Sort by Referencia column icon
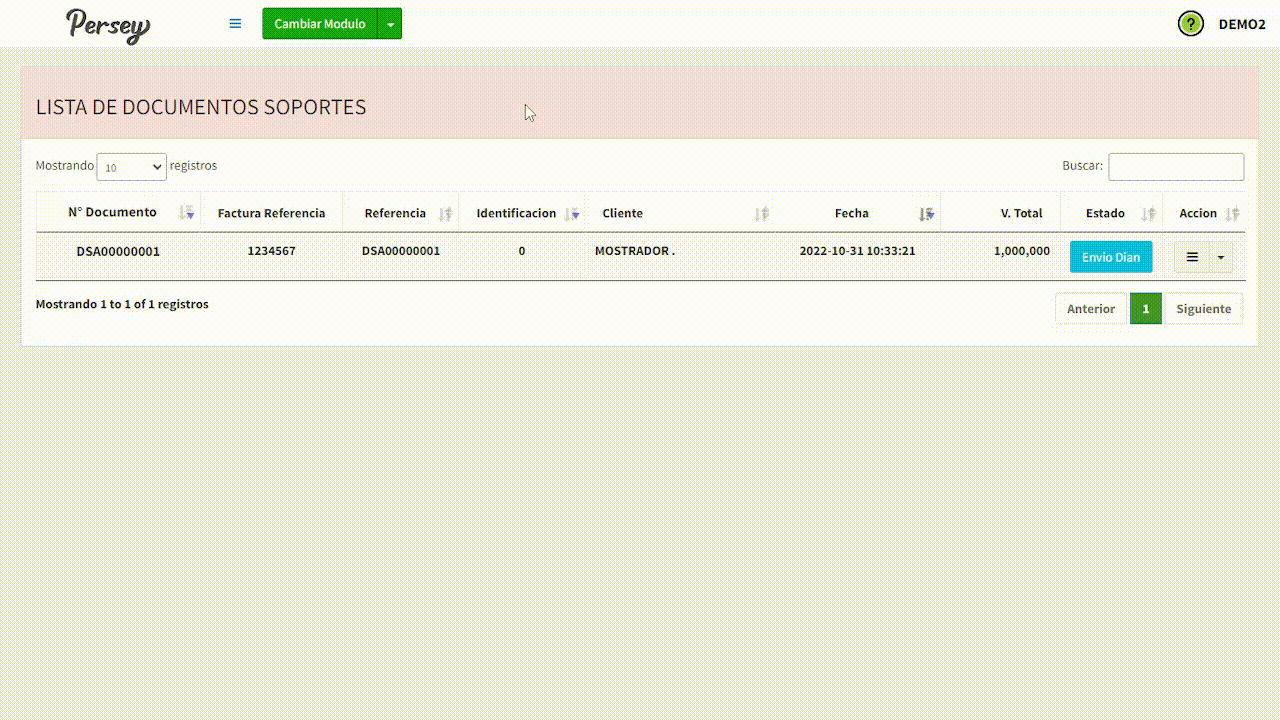The width and height of the screenshot is (1280, 720). (x=446, y=214)
